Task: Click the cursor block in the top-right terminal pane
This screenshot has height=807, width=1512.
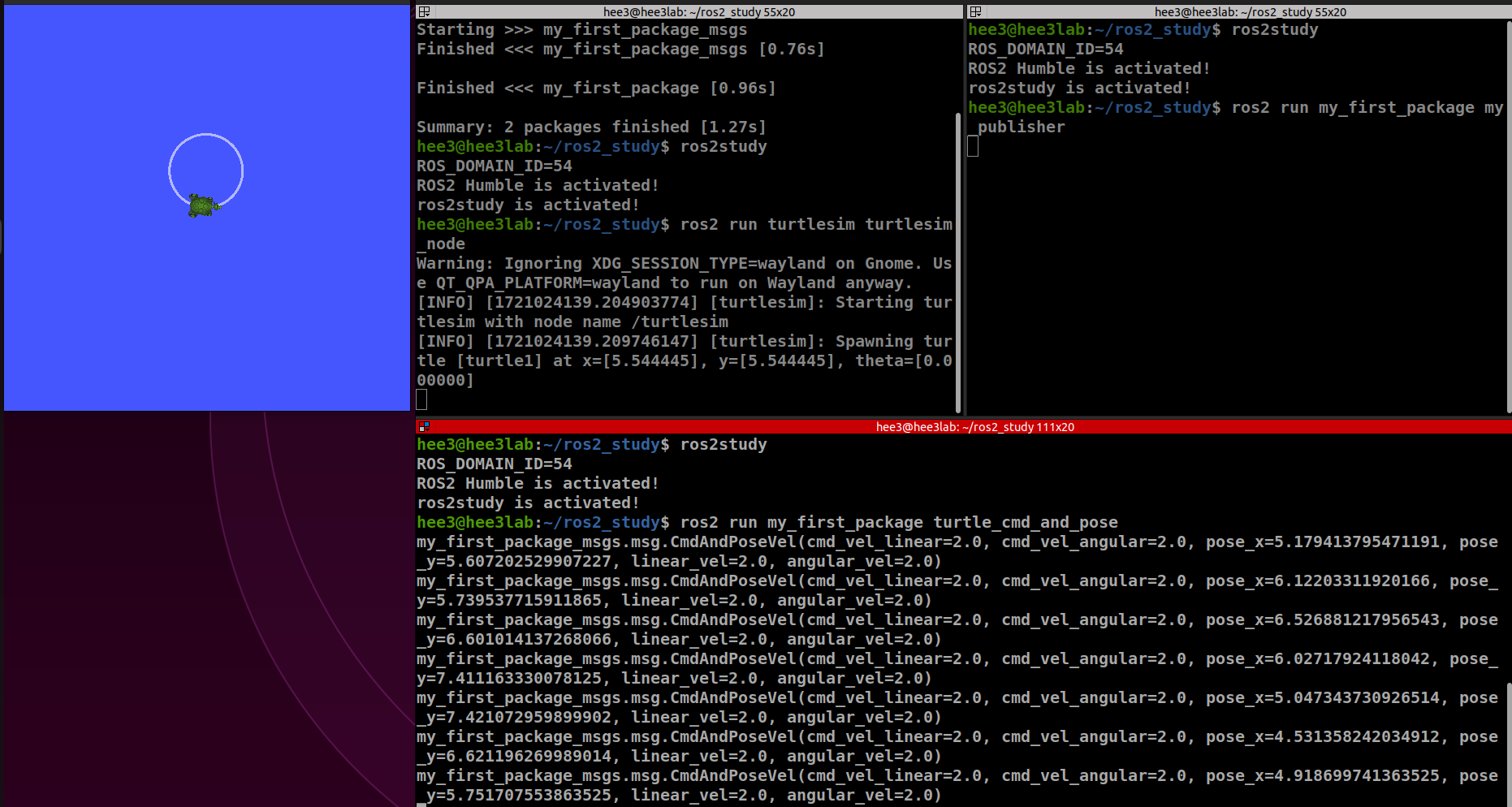Action: coord(973,146)
